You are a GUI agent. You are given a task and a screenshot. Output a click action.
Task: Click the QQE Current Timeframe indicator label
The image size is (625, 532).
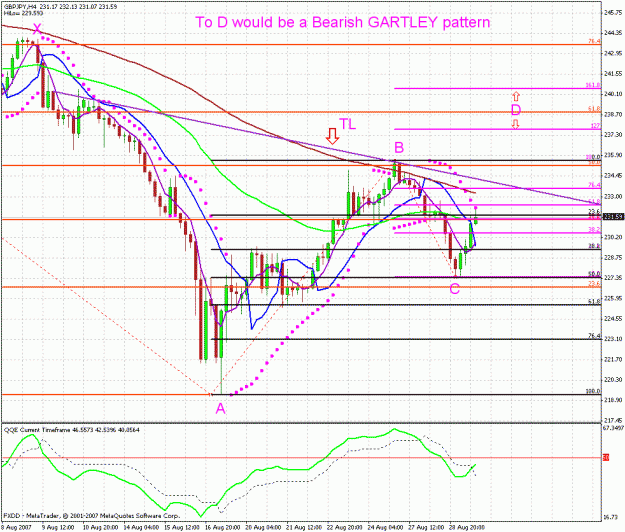71,430
